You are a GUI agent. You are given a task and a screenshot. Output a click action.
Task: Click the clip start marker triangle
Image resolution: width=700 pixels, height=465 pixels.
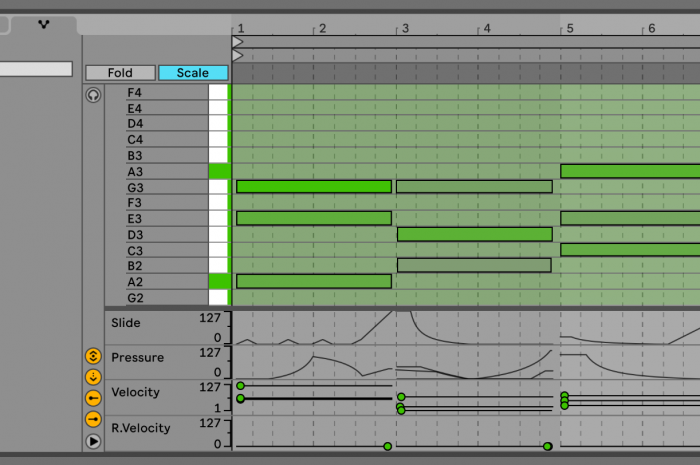point(238,55)
